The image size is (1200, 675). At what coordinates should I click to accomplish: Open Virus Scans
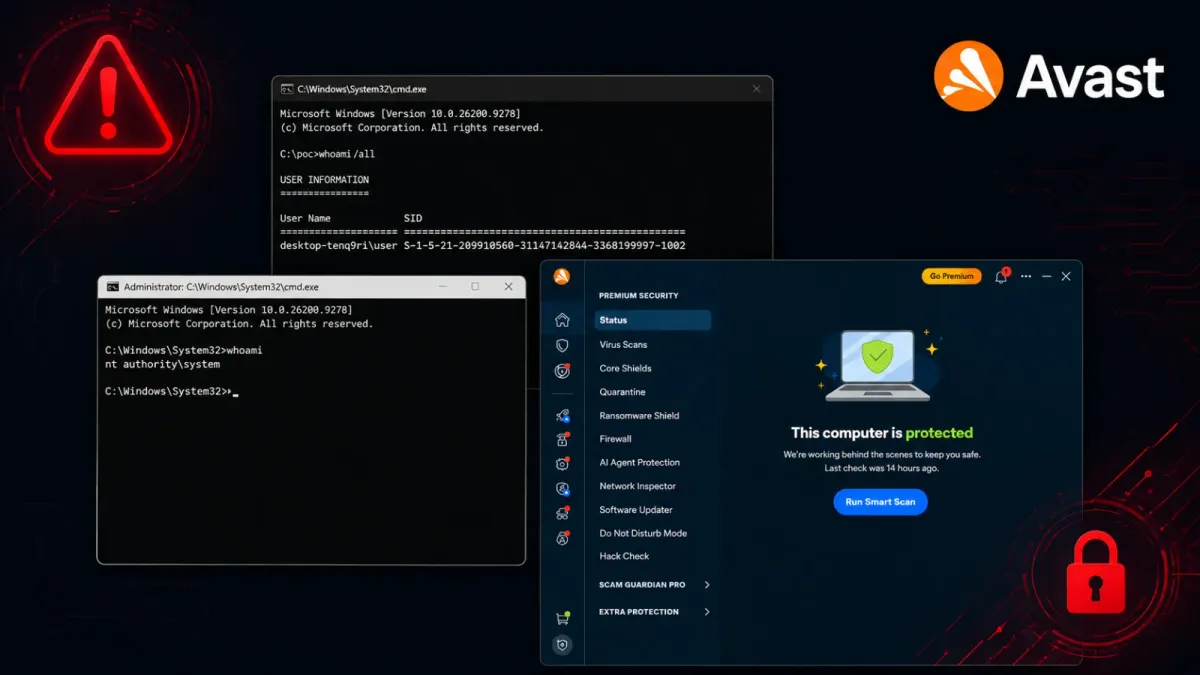[x=623, y=344]
